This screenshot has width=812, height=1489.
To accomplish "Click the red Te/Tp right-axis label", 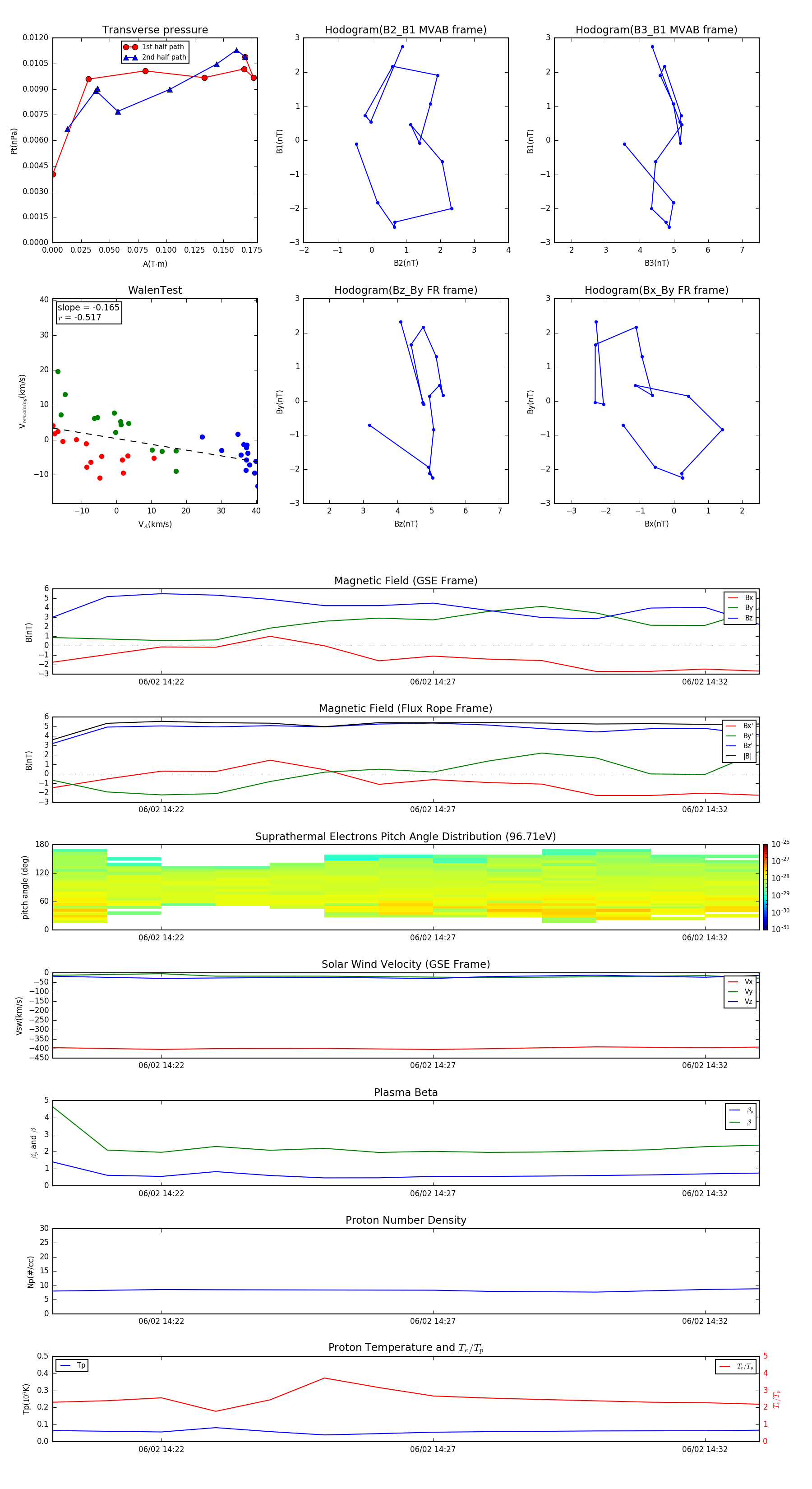I will (x=776, y=1399).
